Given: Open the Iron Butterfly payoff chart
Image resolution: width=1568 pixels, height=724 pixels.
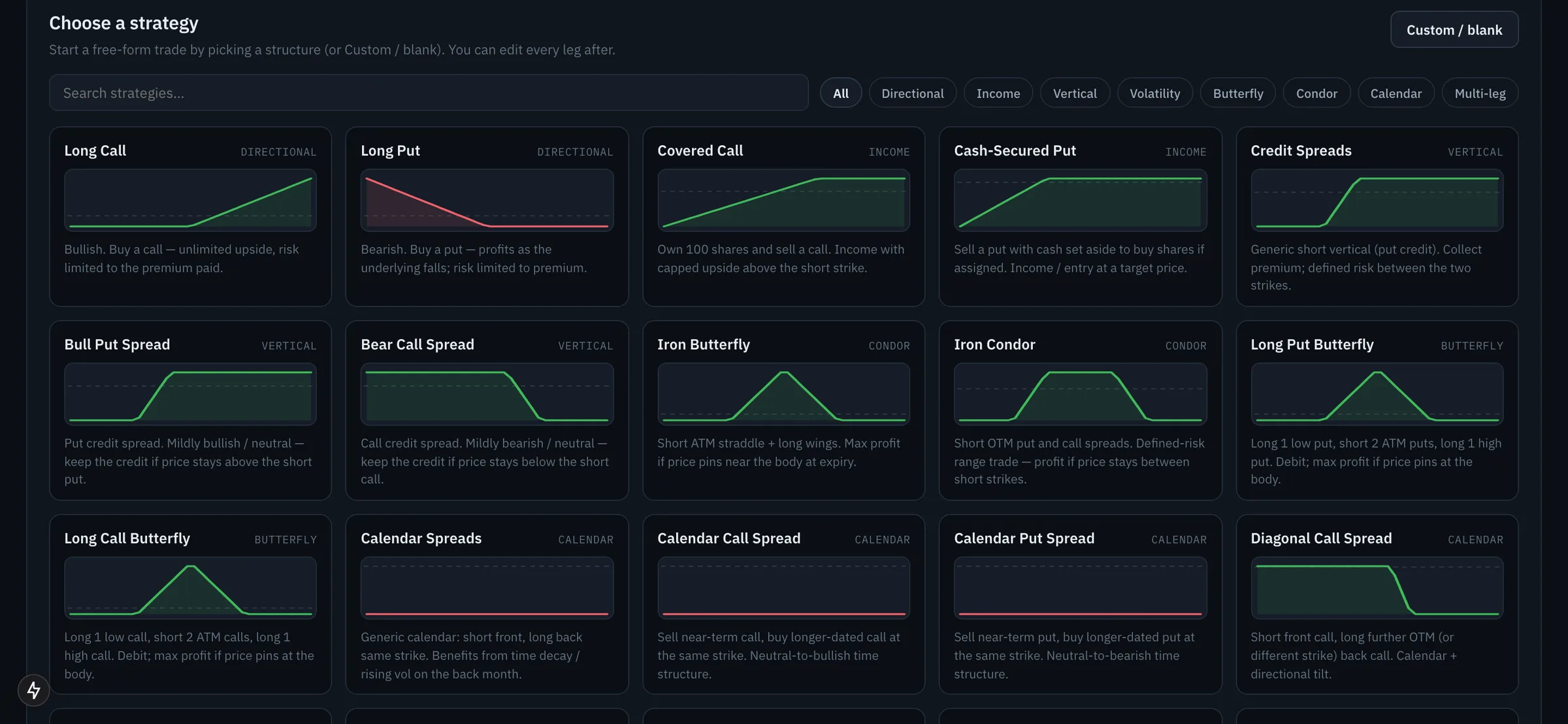Looking at the screenshot, I should [x=783, y=394].
